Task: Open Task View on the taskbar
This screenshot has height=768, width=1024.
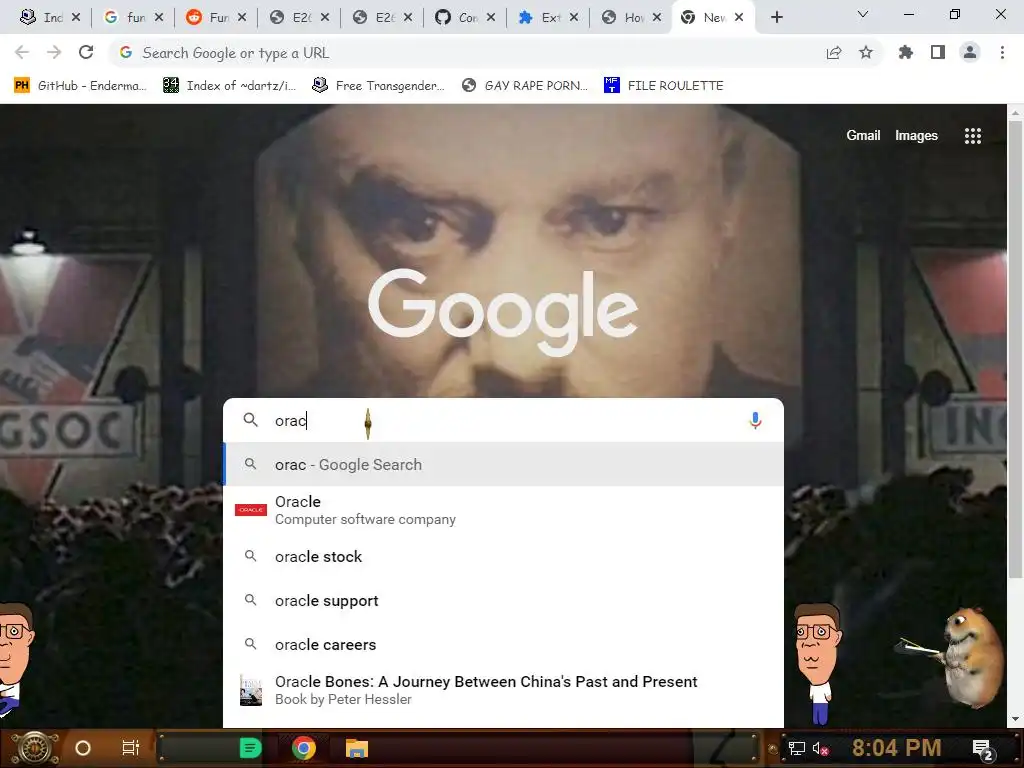Action: [x=131, y=748]
